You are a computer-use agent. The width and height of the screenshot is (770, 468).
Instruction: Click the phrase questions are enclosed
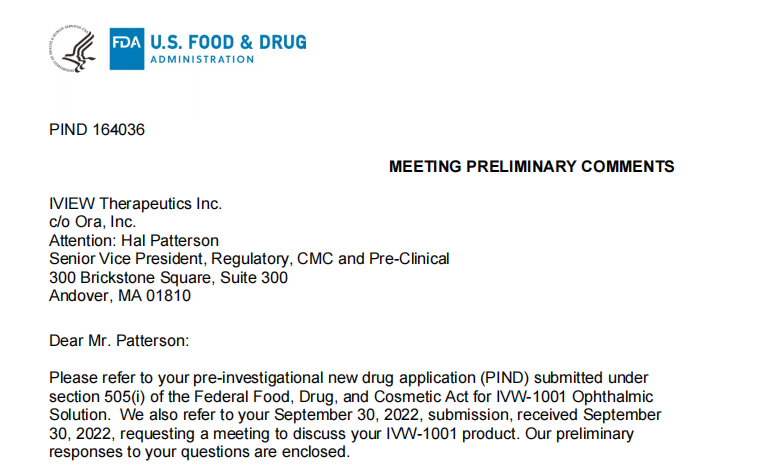265,452
